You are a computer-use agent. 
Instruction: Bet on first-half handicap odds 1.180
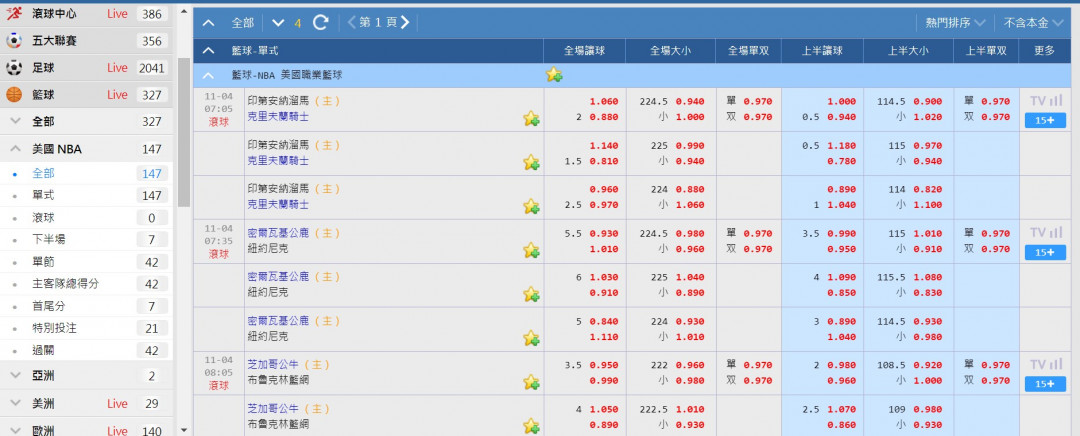841,145
